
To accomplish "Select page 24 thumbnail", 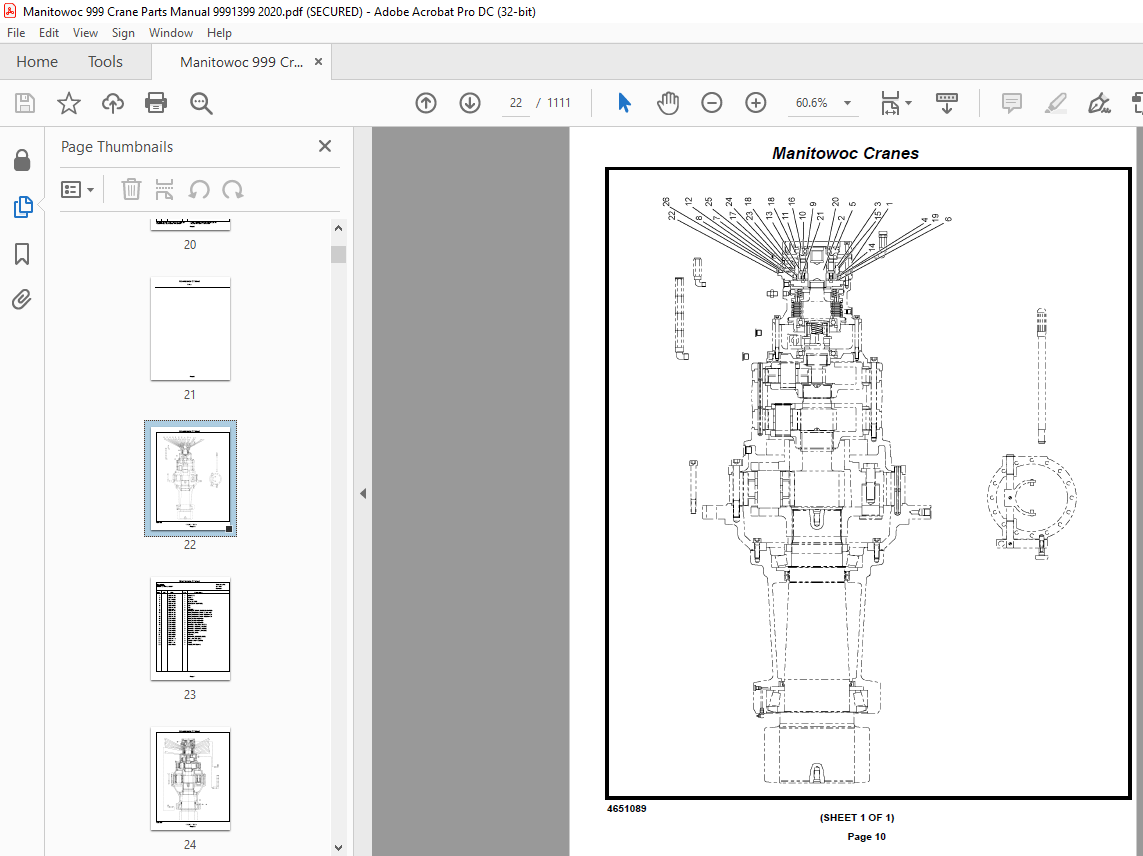I will pos(190,779).
